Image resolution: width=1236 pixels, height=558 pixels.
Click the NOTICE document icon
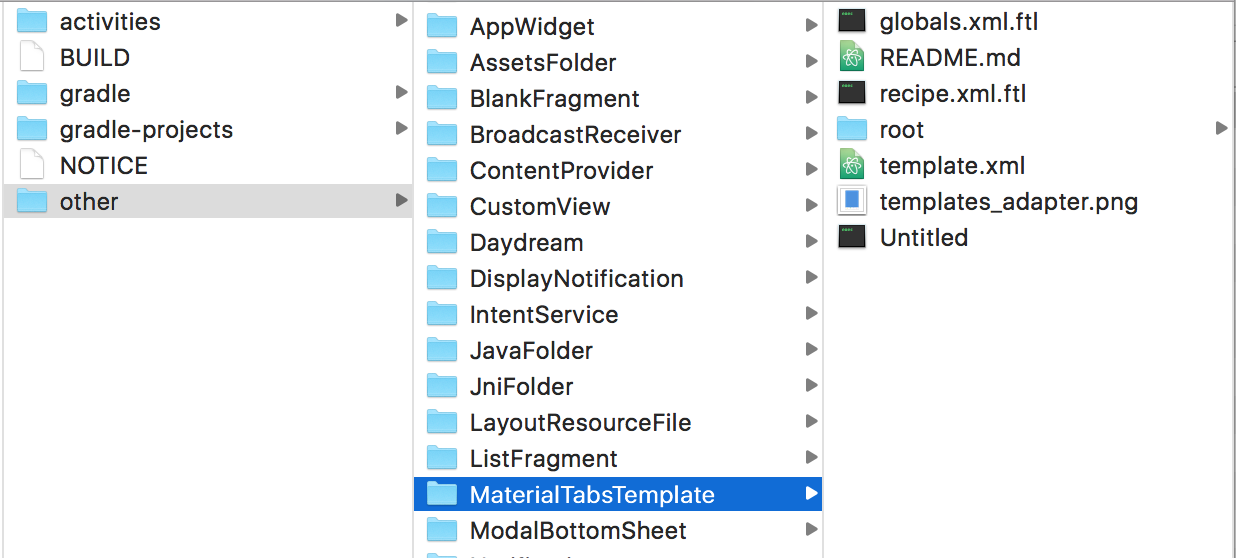pos(33,165)
